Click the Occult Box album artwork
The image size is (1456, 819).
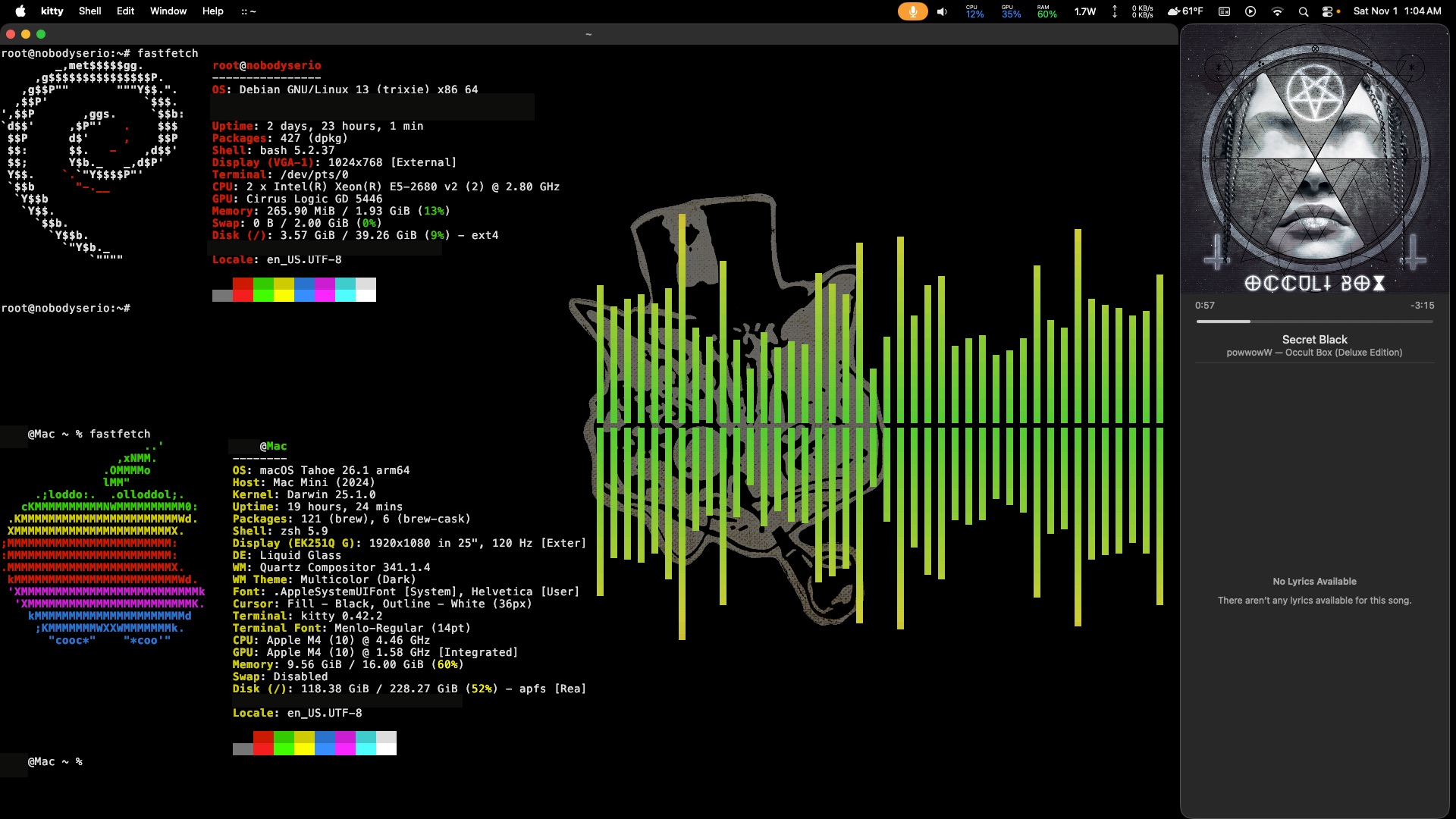(1314, 161)
